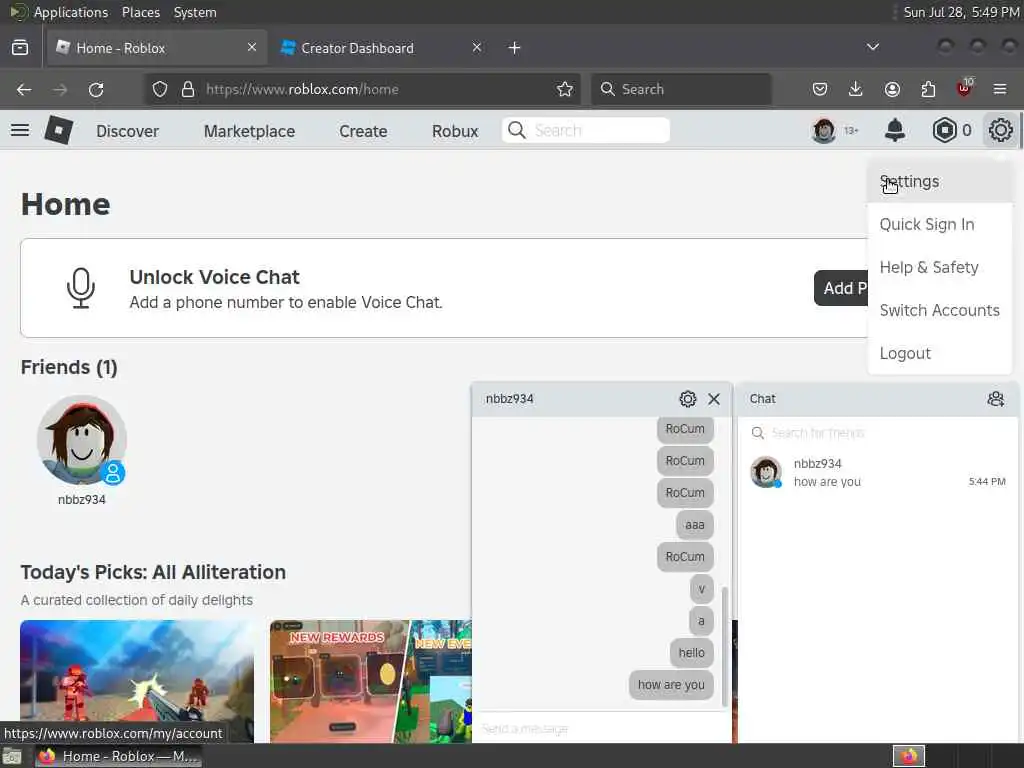Click the Chat panel header
Screen dimensions: 1024x768
click(x=878, y=399)
